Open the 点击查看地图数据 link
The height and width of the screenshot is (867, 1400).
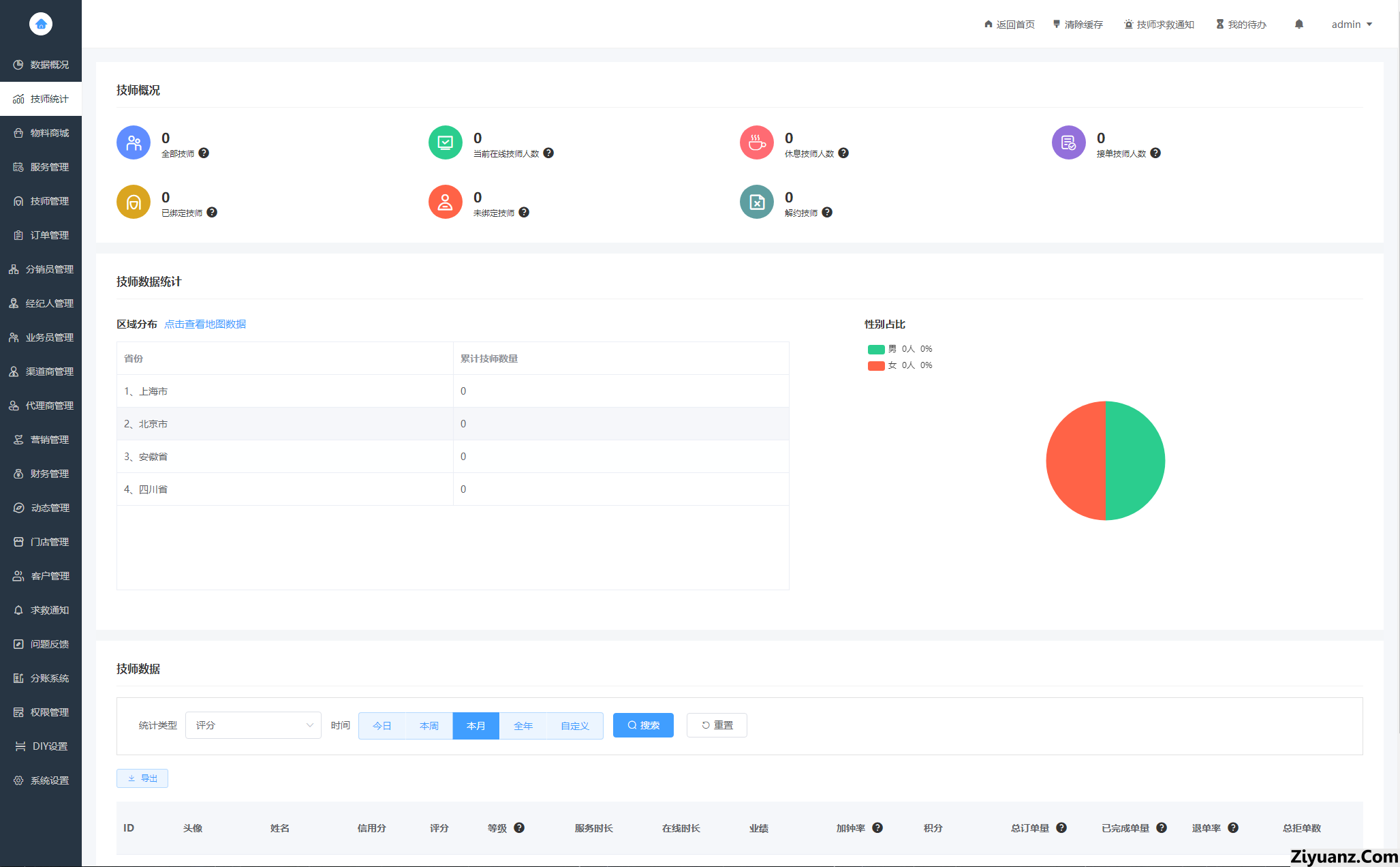coord(205,324)
